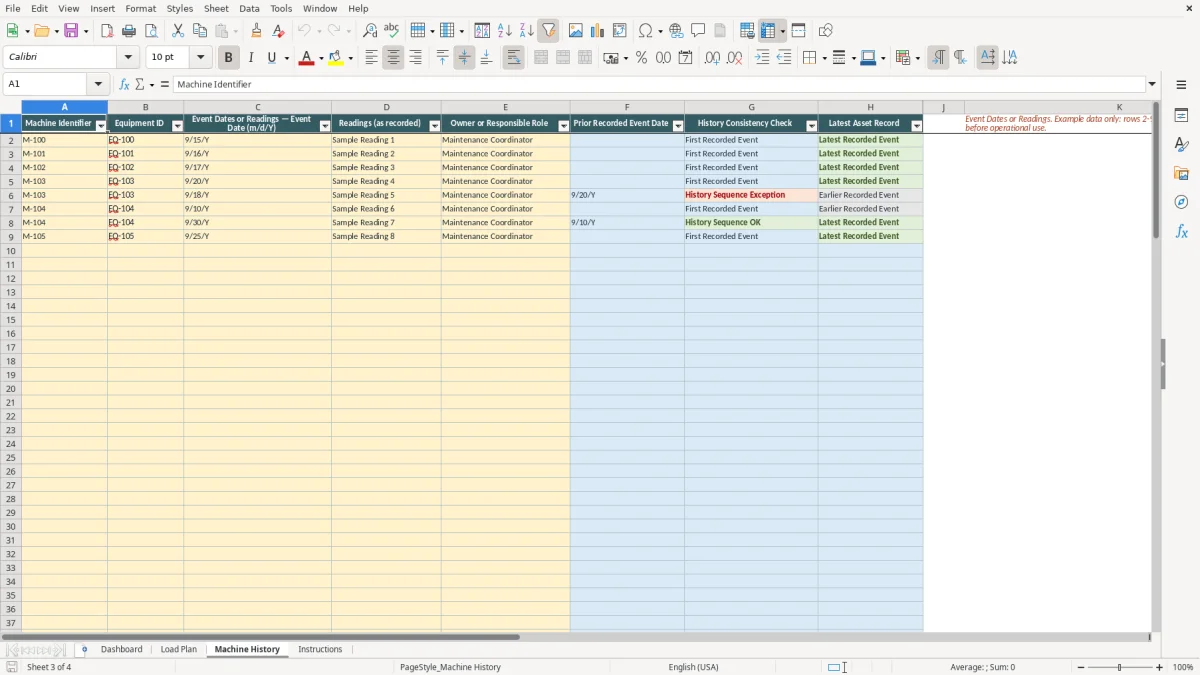Viewport: 1200px width, 675px height.
Task: Switch to the Load Plan sheet tab
Action: point(179,650)
